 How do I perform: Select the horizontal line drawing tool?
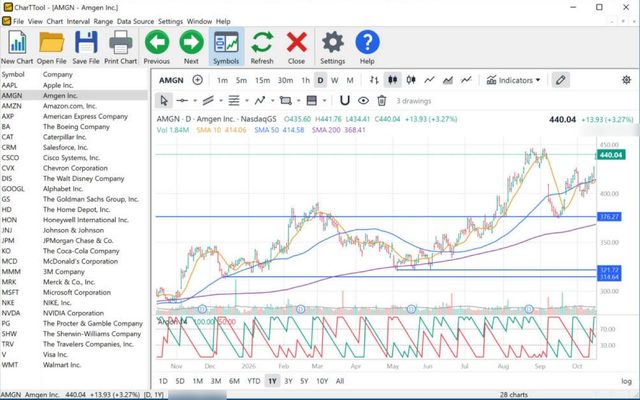coord(182,100)
